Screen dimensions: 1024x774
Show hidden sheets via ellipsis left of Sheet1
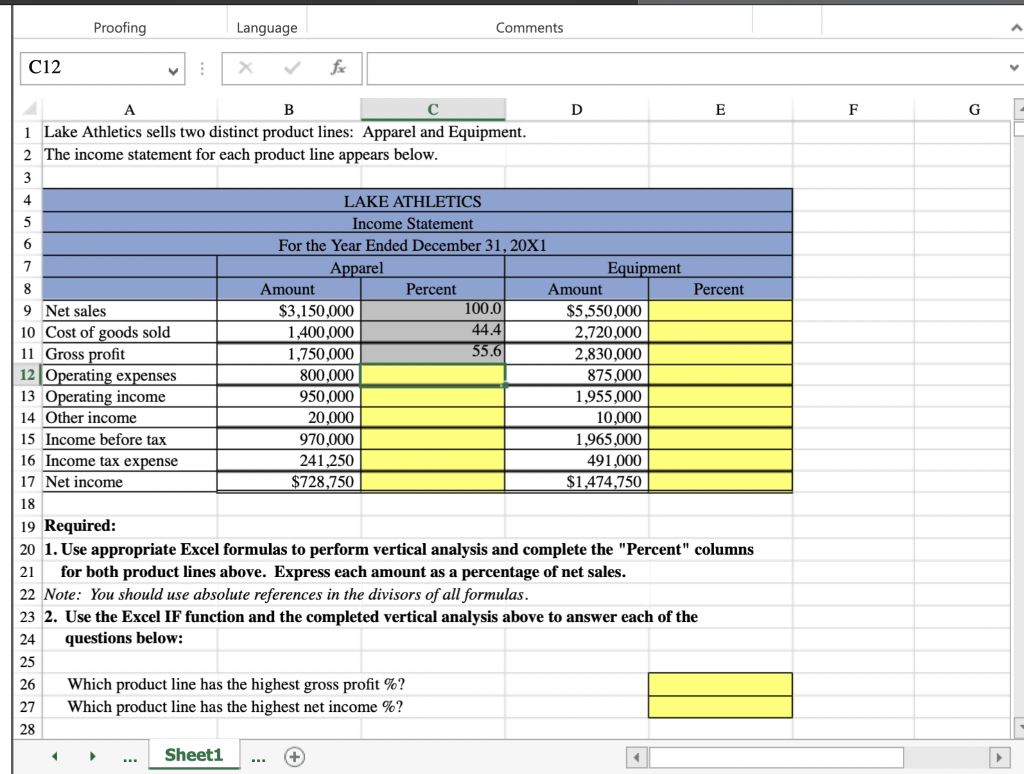click(130, 757)
